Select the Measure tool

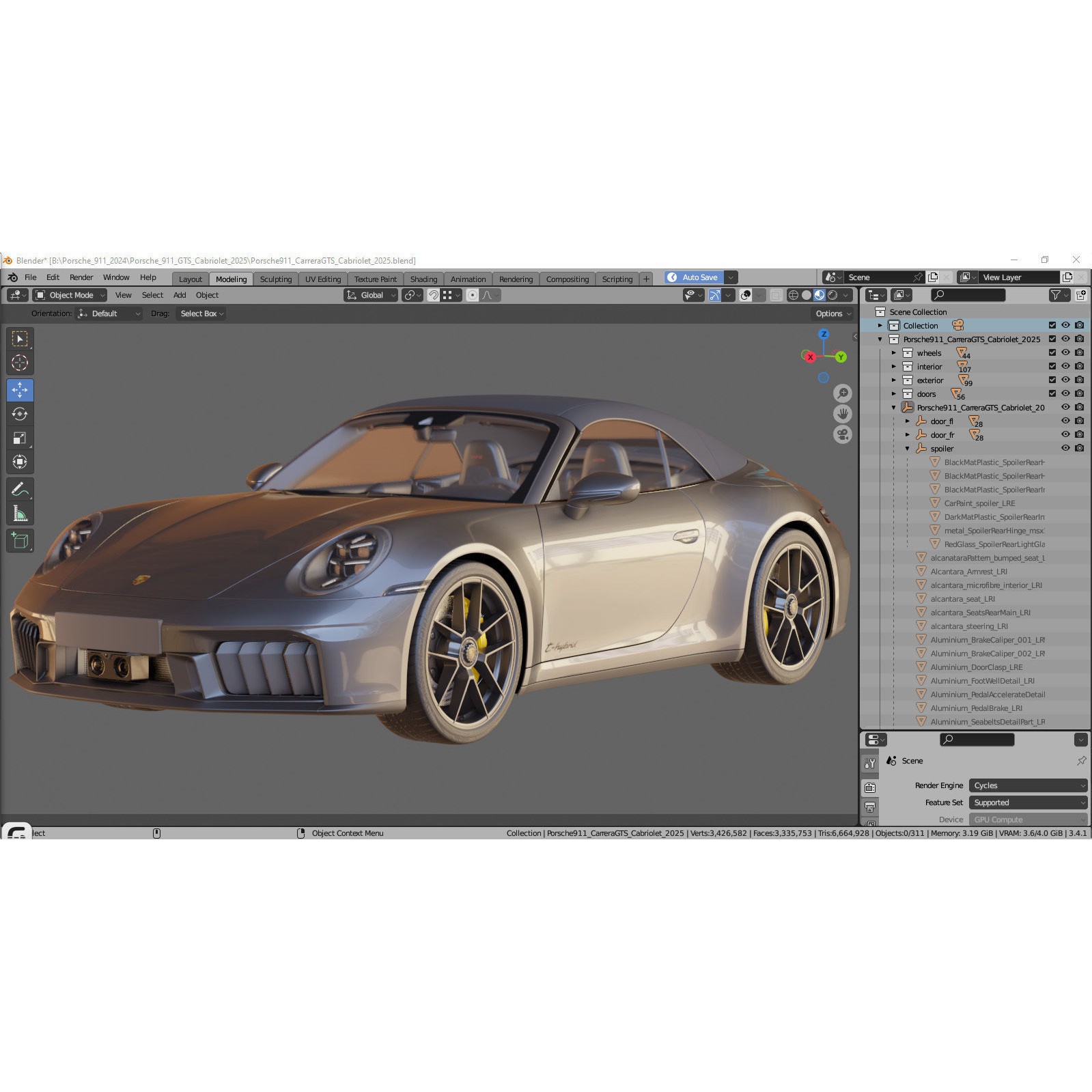pos(20,513)
